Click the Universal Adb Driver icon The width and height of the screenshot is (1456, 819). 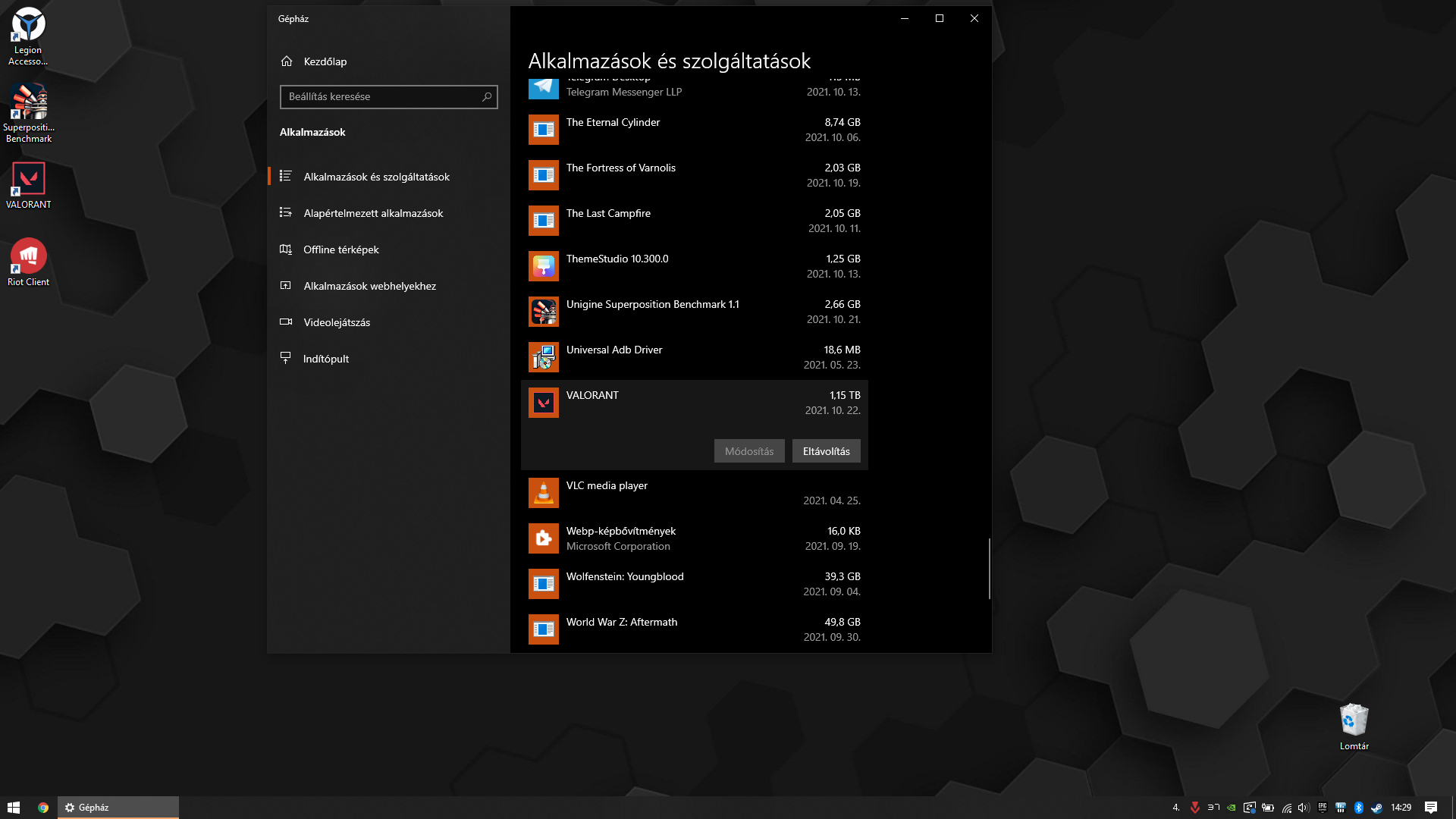click(543, 357)
